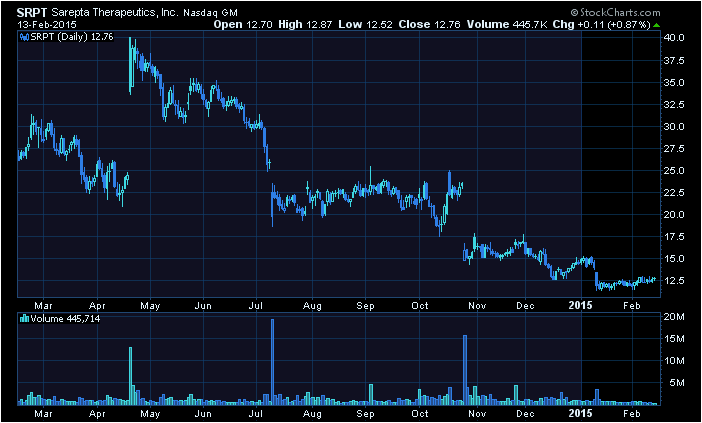The height and width of the screenshot is (423, 702).
Task: Click the Jun label under the volume panel
Action: point(203,414)
